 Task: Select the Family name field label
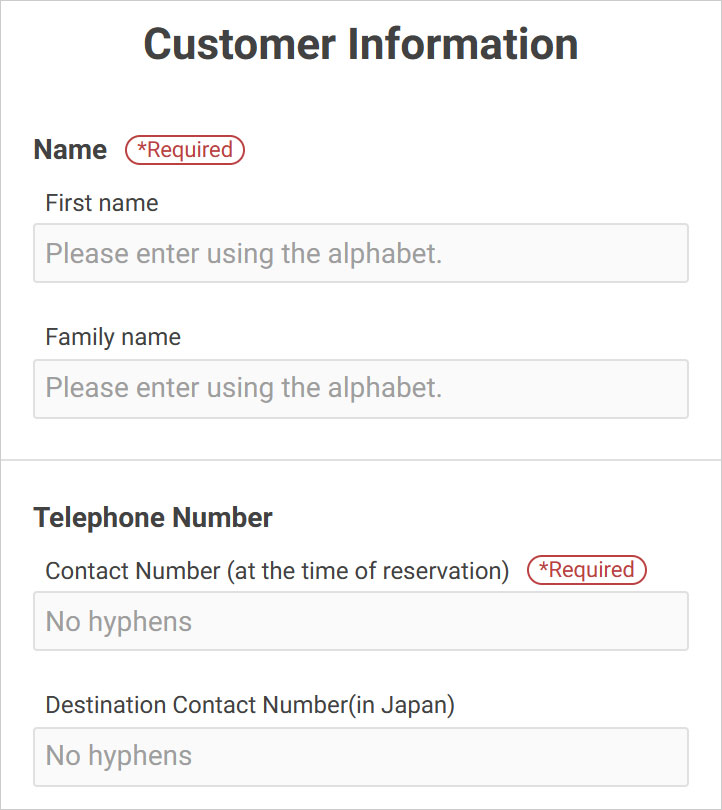(x=113, y=337)
